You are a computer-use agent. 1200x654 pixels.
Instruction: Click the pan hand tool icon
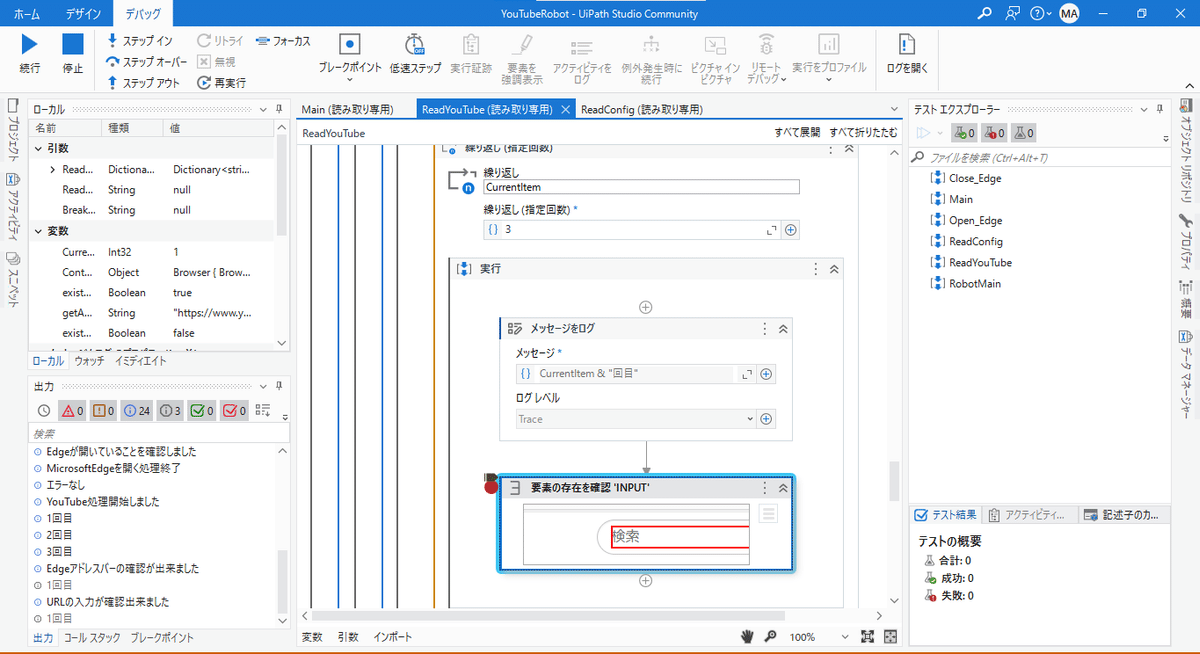coord(747,637)
